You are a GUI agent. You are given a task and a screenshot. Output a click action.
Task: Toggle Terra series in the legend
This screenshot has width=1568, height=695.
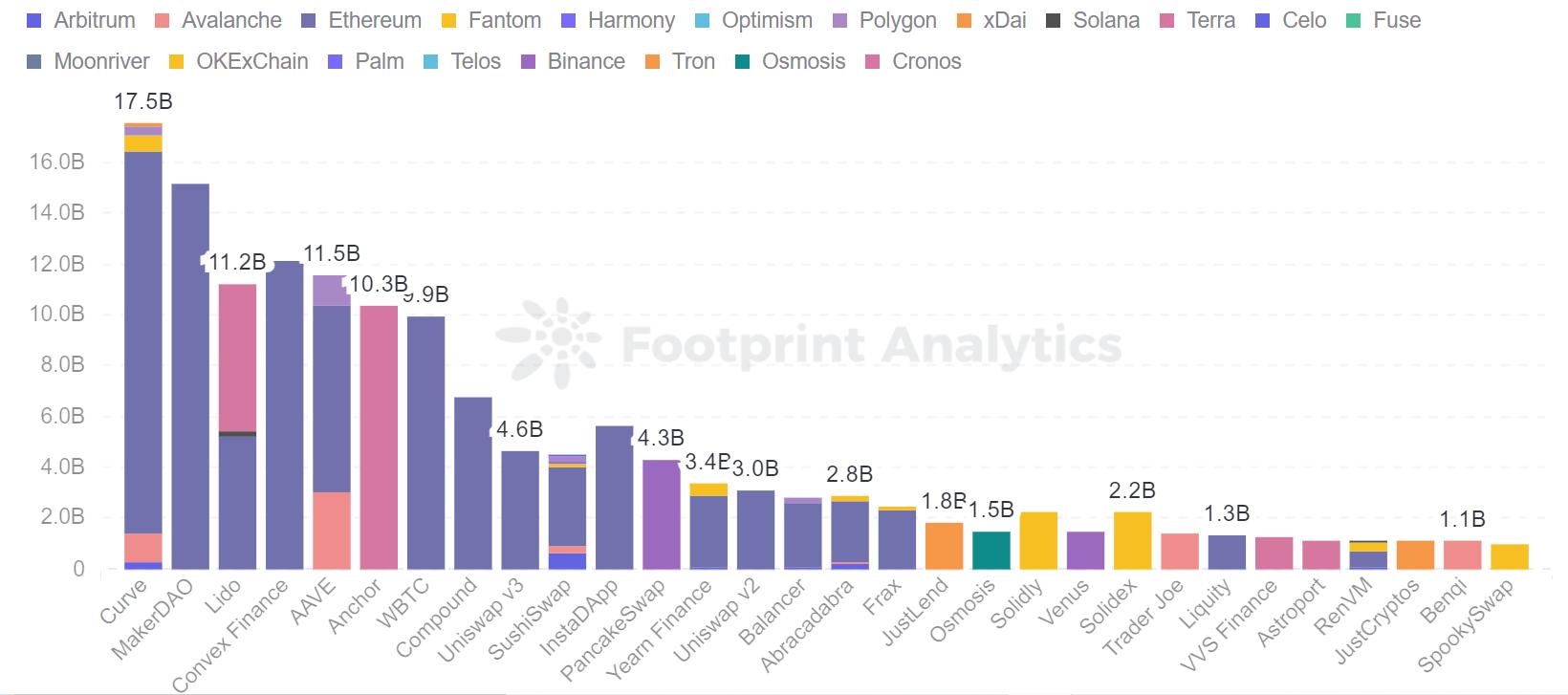coord(1197,20)
